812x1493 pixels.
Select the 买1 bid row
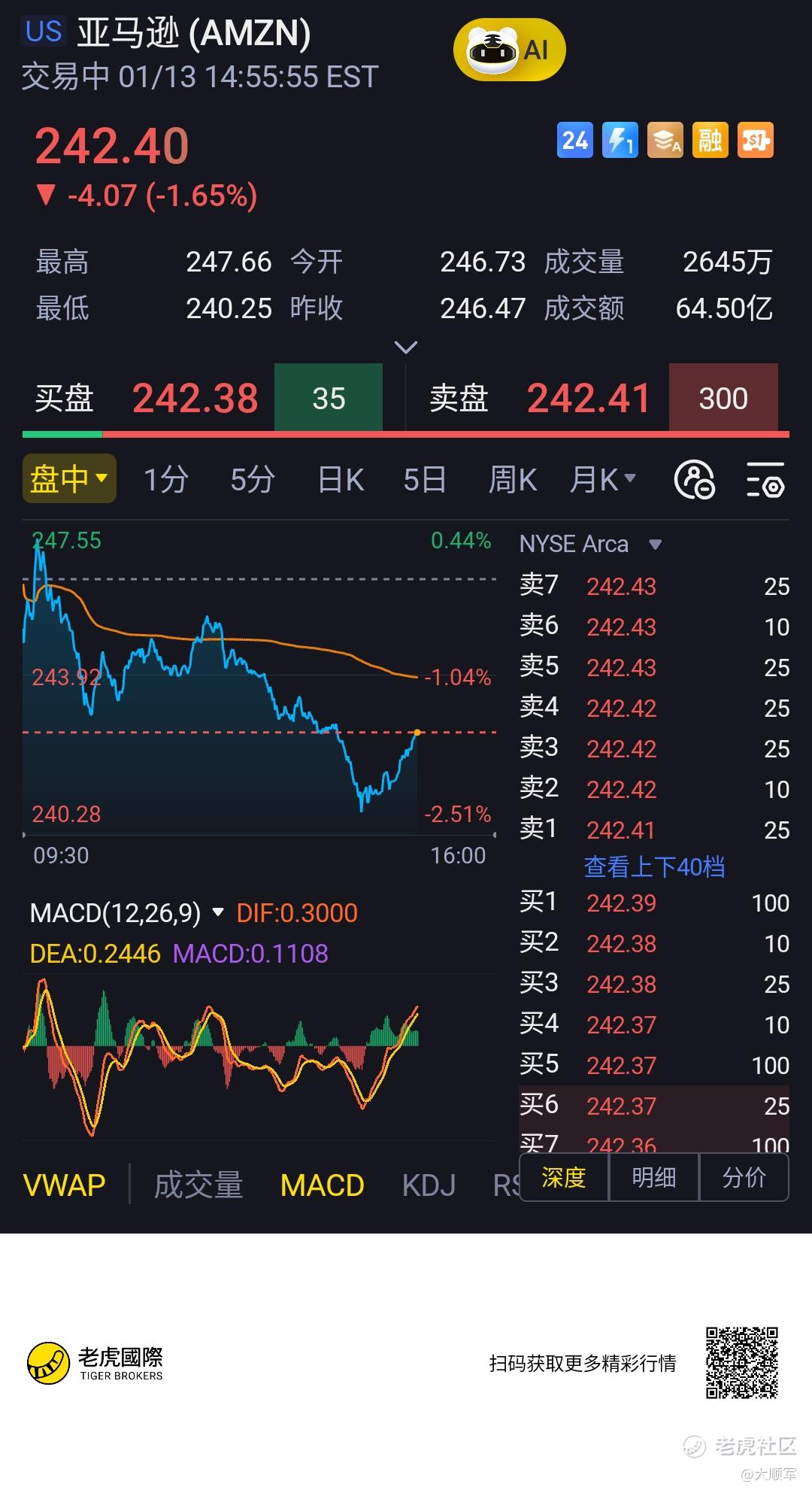[654, 903]
